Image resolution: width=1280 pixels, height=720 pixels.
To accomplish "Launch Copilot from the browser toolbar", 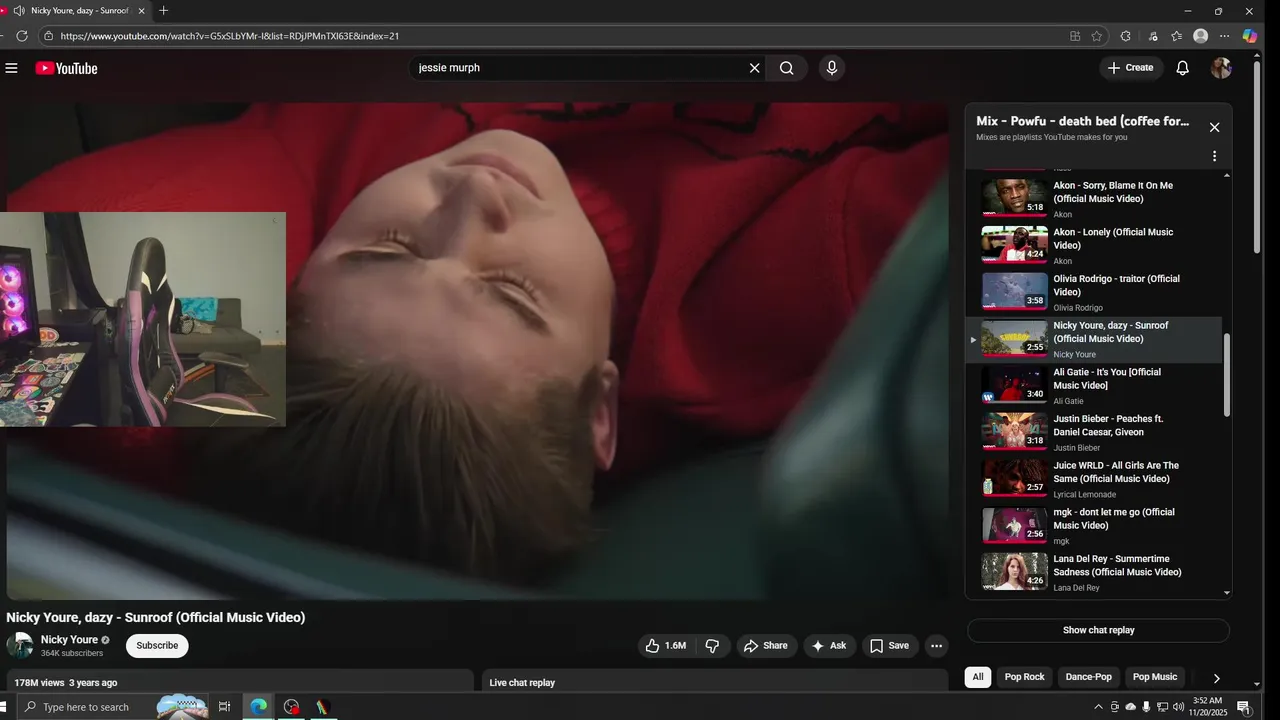I will [1250, 36].
